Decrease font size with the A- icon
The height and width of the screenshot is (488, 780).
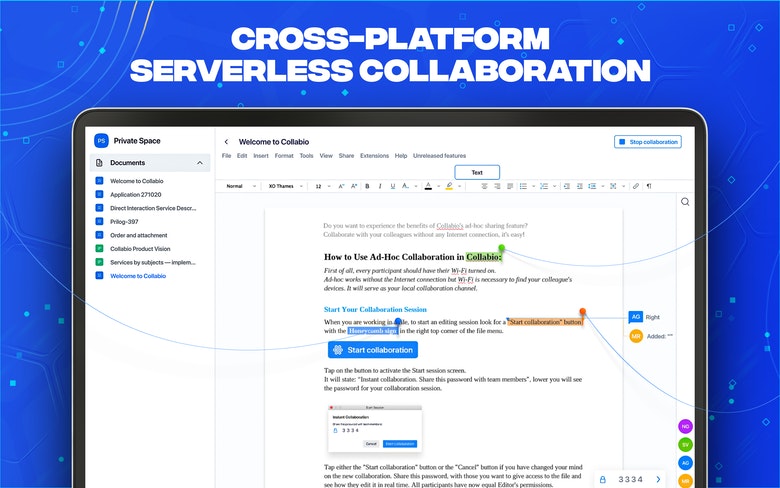[x=341, y=186]
